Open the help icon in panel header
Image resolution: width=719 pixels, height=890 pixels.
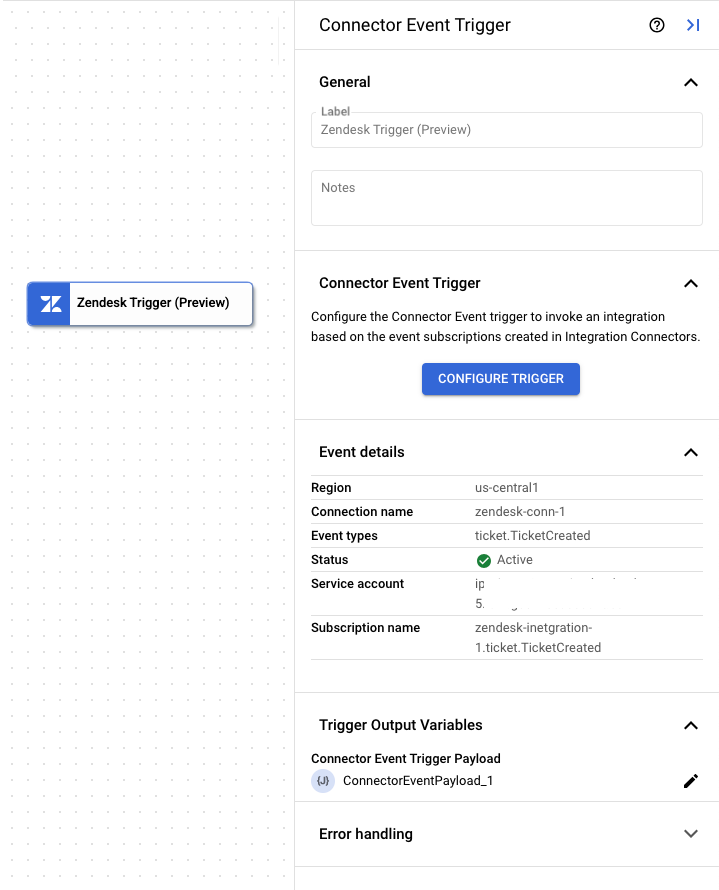click(658, 25)
